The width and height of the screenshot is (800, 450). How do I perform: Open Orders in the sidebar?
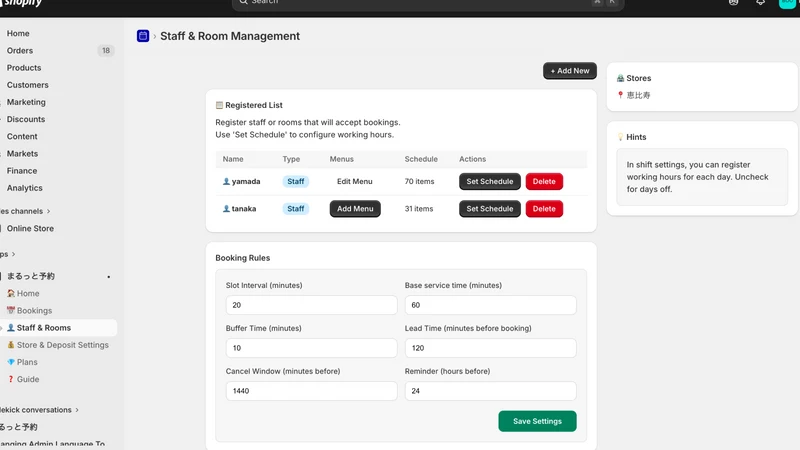(x=20, y=51)
